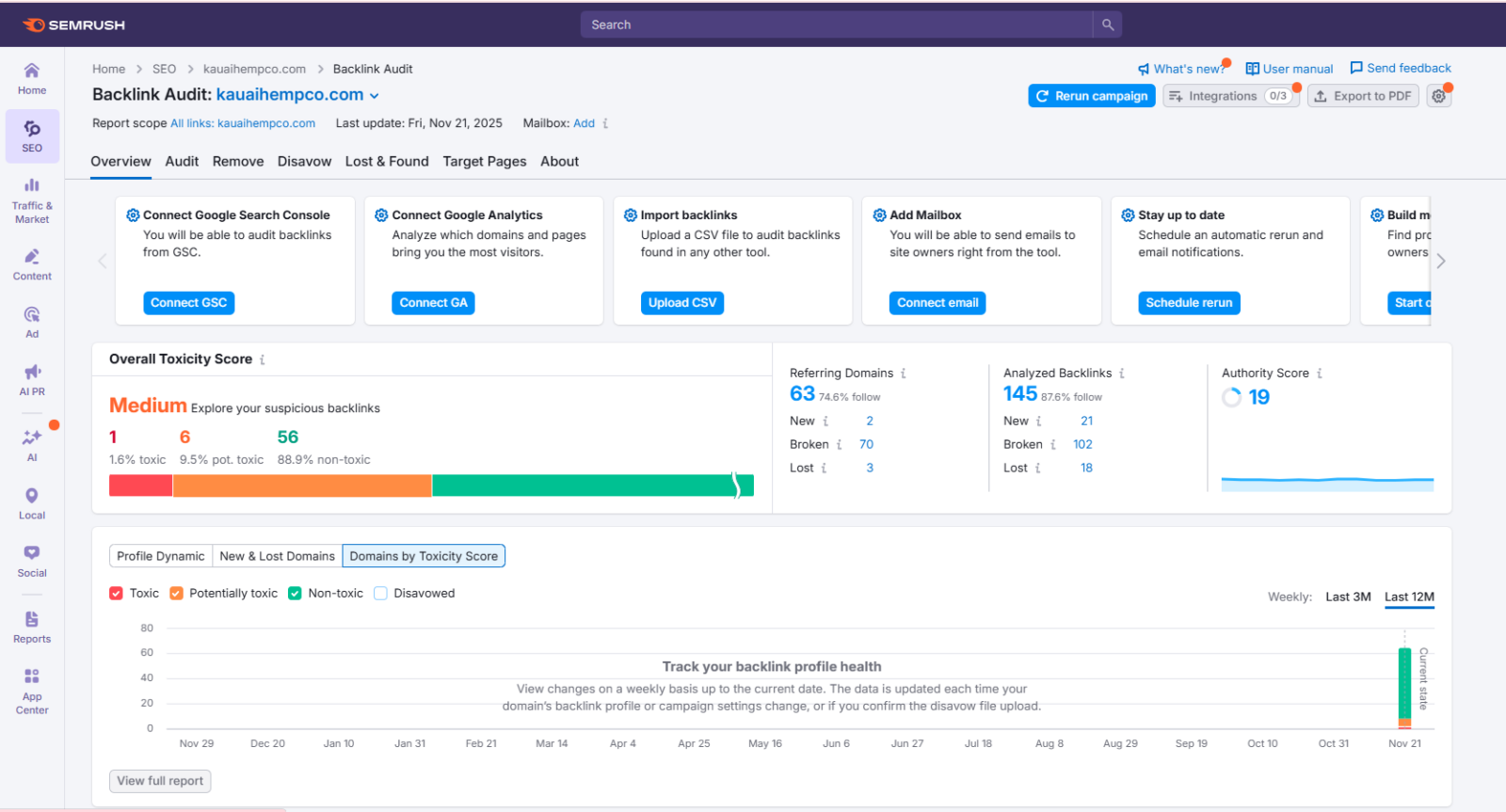Open the Integrations 0/3 menu
Viewport: 1506px width, 812px height.
[1231, 96]
